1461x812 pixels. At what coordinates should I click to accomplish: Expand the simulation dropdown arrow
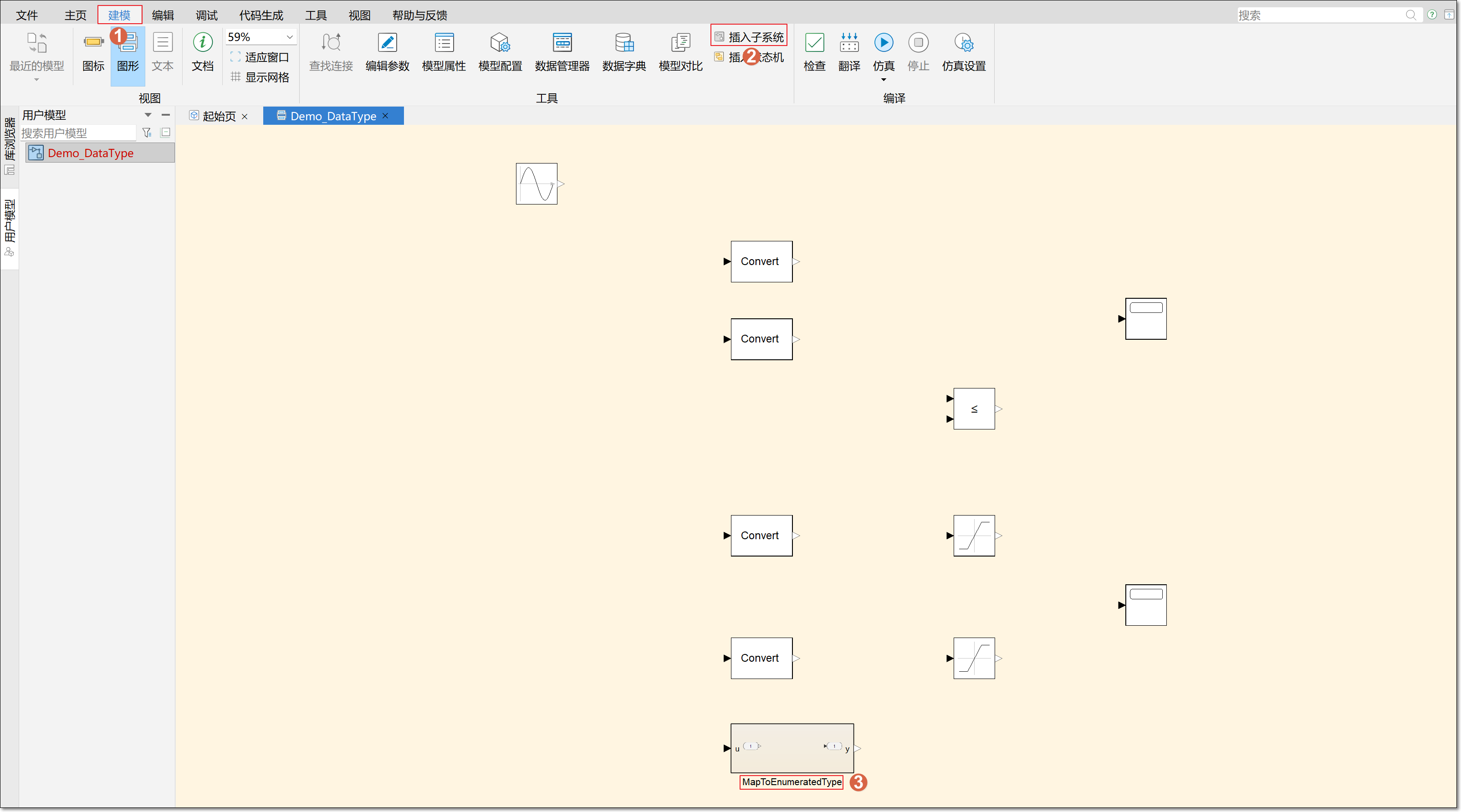coord(884,80)
